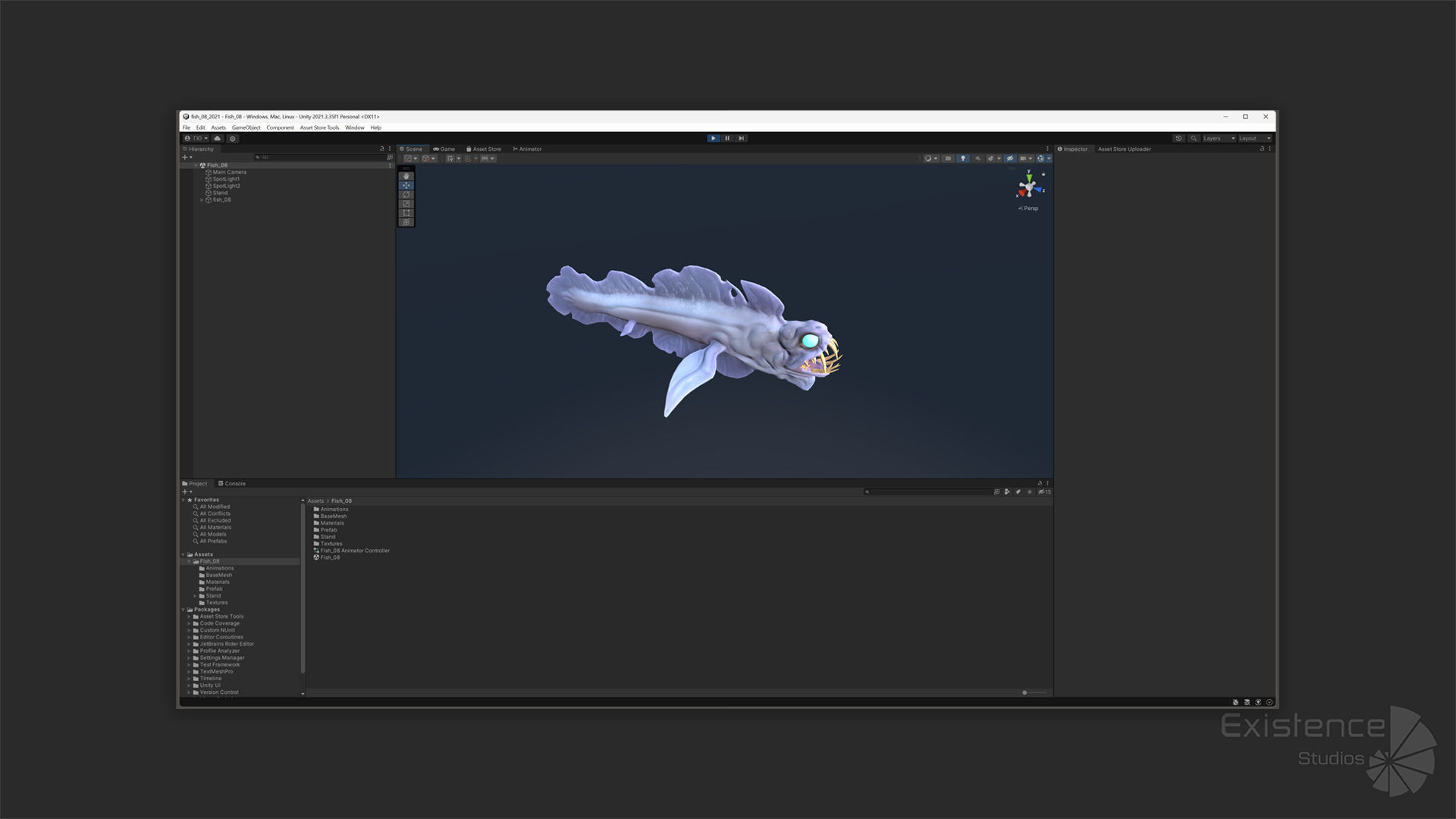
Task: Search by type in Project panel
Action: coord(1007,491)
